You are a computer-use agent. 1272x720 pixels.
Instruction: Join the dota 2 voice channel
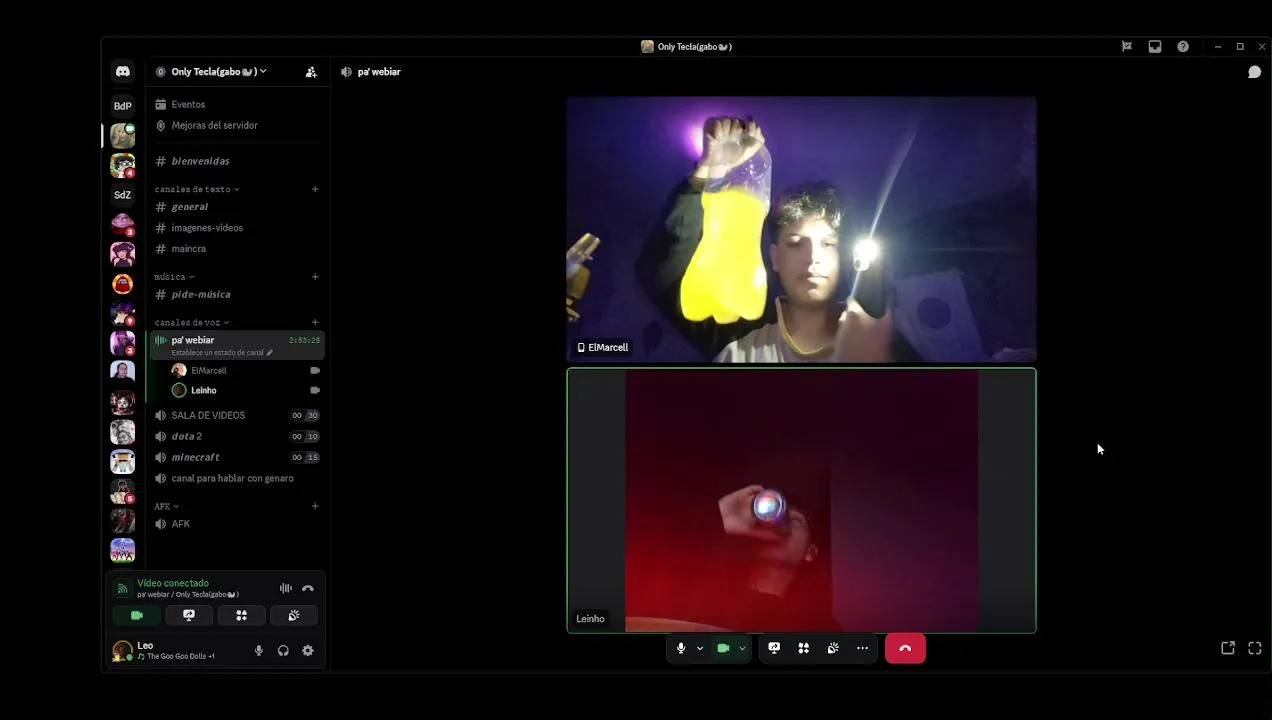coord(236,436)
